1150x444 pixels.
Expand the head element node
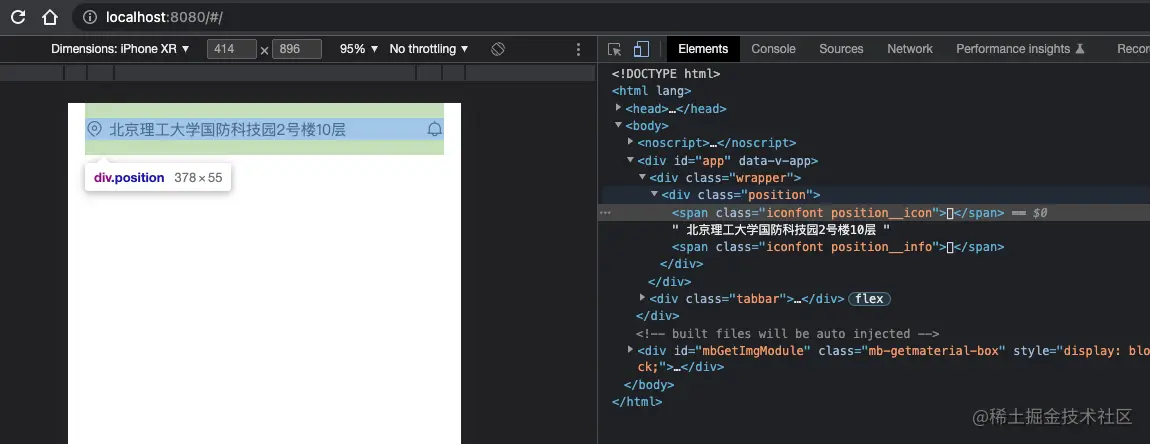618,108
